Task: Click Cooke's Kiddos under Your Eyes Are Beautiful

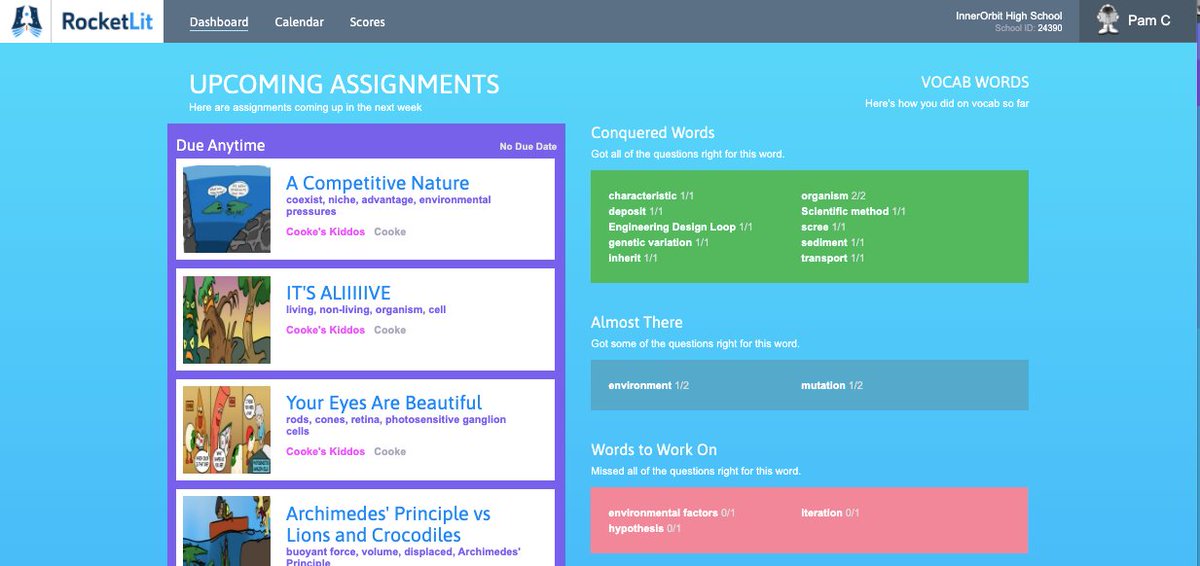Action: pyautogui.click(x=325, y=452)
